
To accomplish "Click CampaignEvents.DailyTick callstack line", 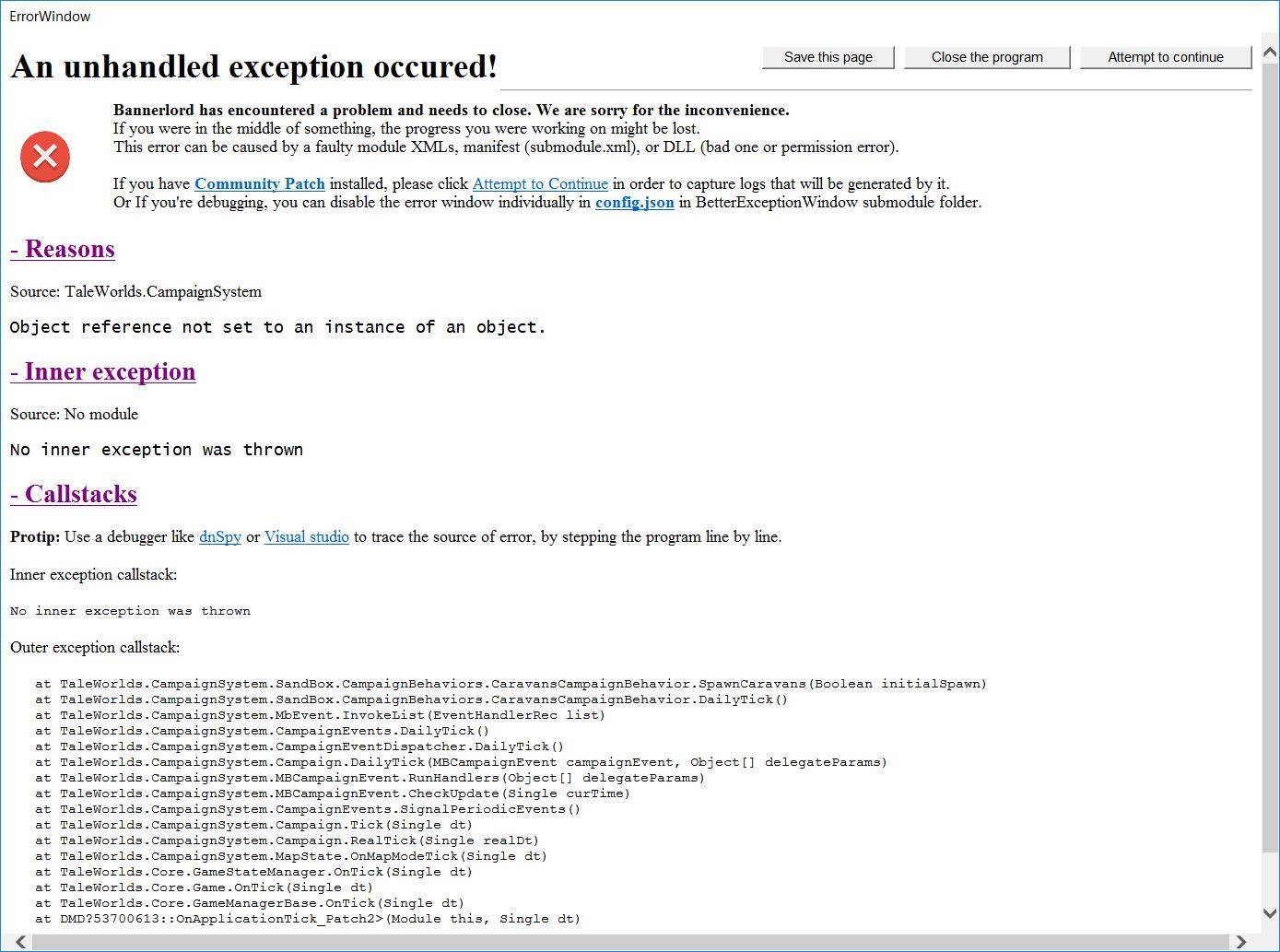I will pyautogui.click(x=263, y=731).
